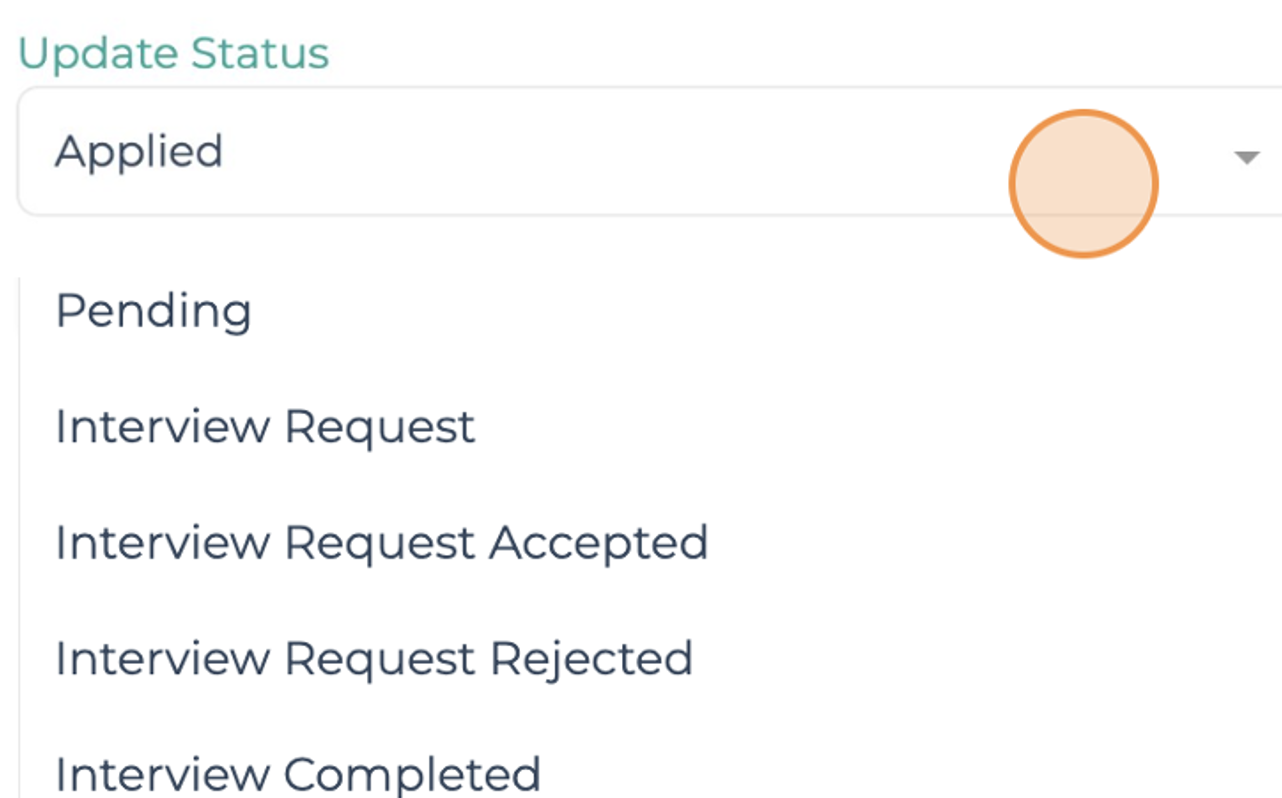Open the Update Status combo box

640,152
